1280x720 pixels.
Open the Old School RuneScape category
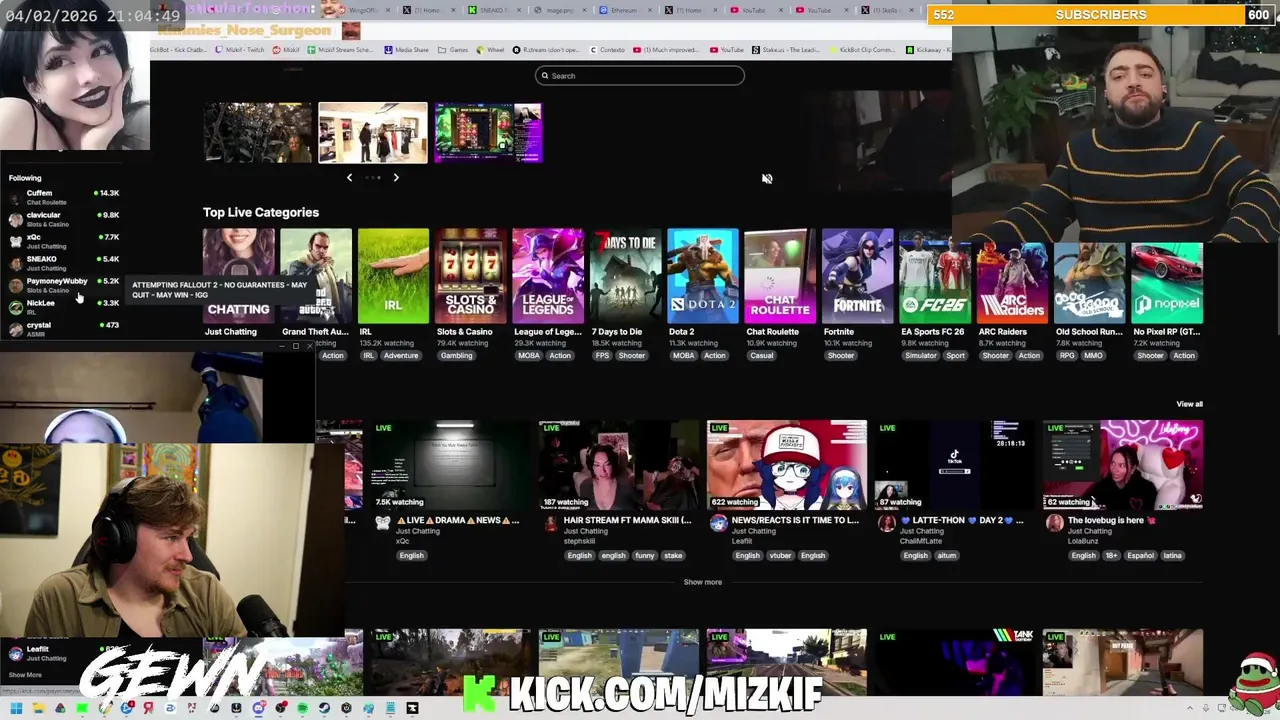tap(1090, 283)
